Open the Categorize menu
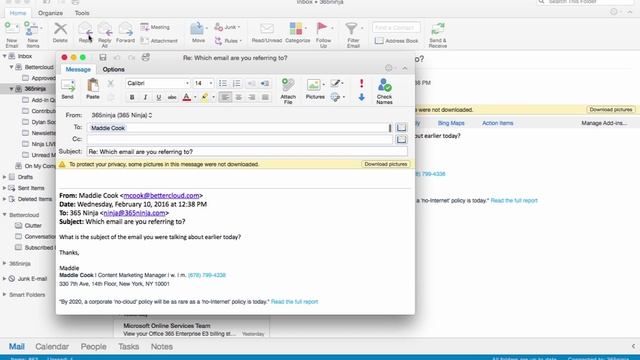This screenshot has height=360, width=640. click(x=298, y=32)
